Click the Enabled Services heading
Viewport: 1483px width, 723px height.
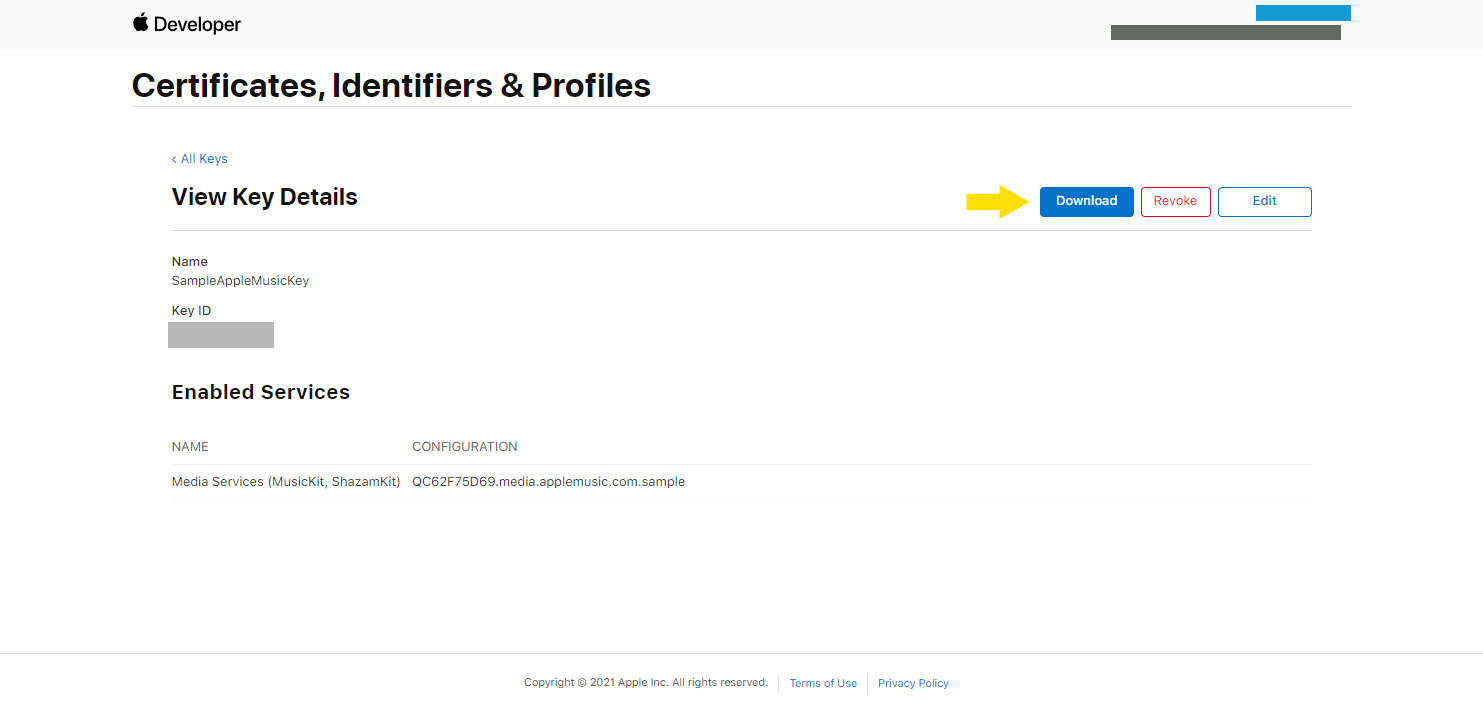pos(260,392)
